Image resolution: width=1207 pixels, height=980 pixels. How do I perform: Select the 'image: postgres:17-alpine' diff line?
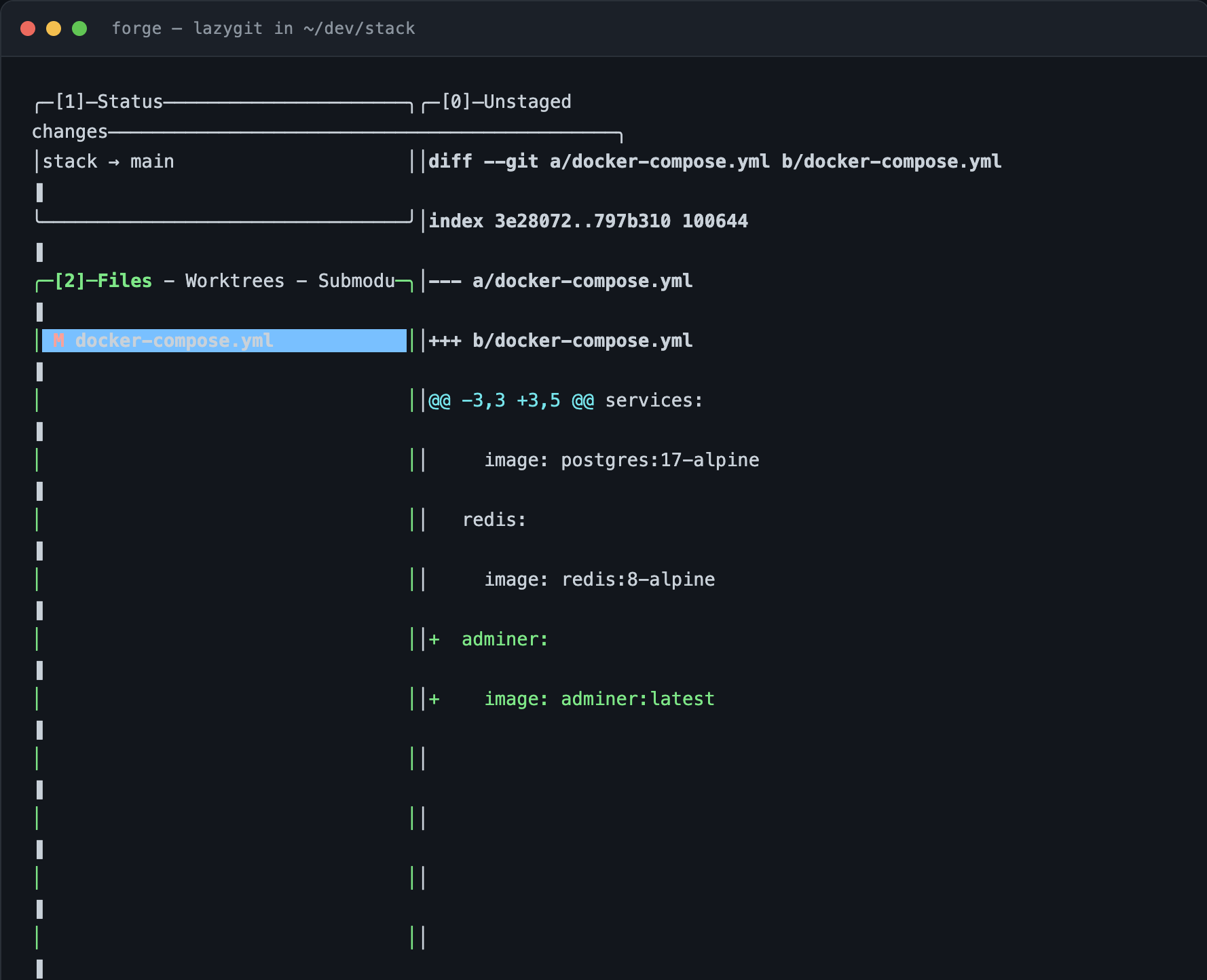coord(622,460)
